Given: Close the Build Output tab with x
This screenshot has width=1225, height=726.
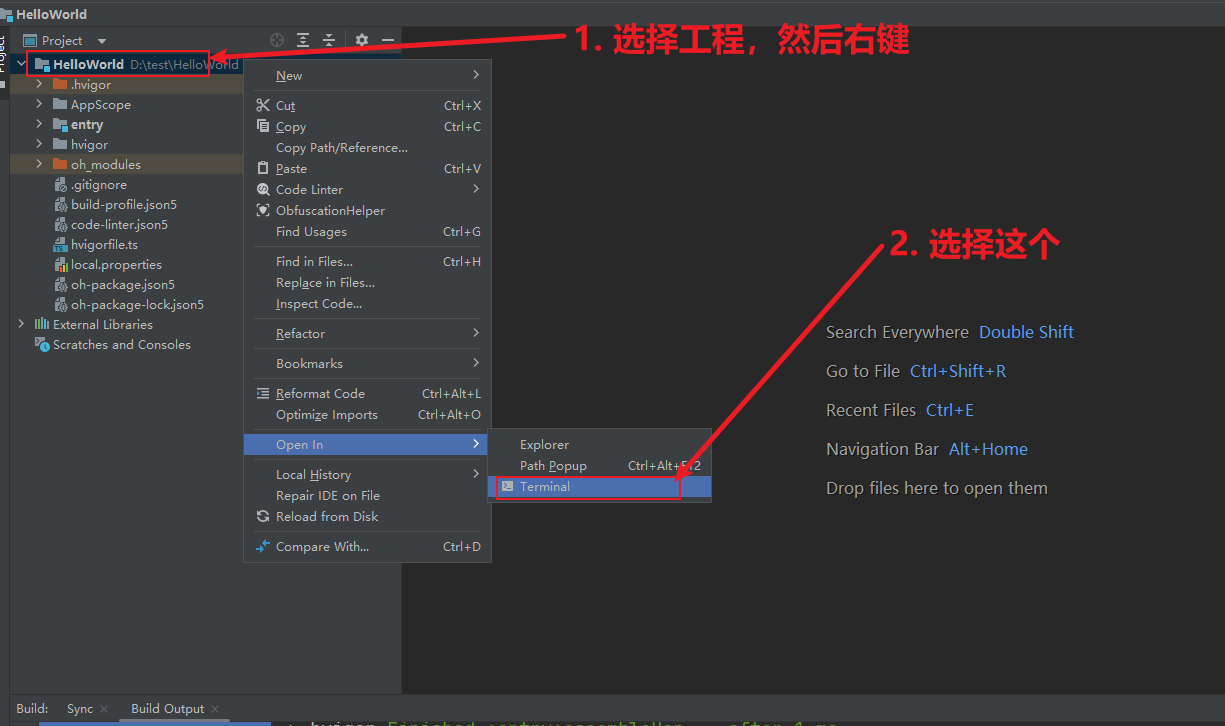Looking at the screenshot, I should point(215,709).
